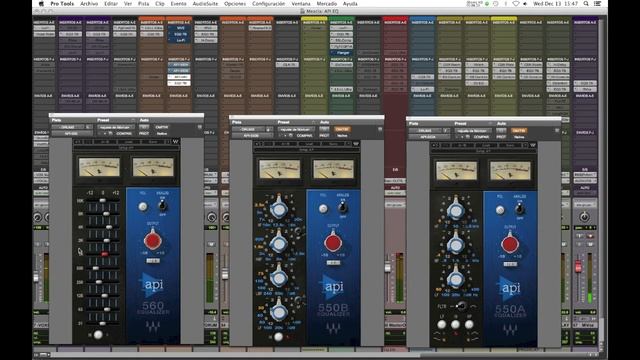640x360 pixels.
Task: Toggle the FLTR filter switch on API 550A
Action: [x=462, y=306]
